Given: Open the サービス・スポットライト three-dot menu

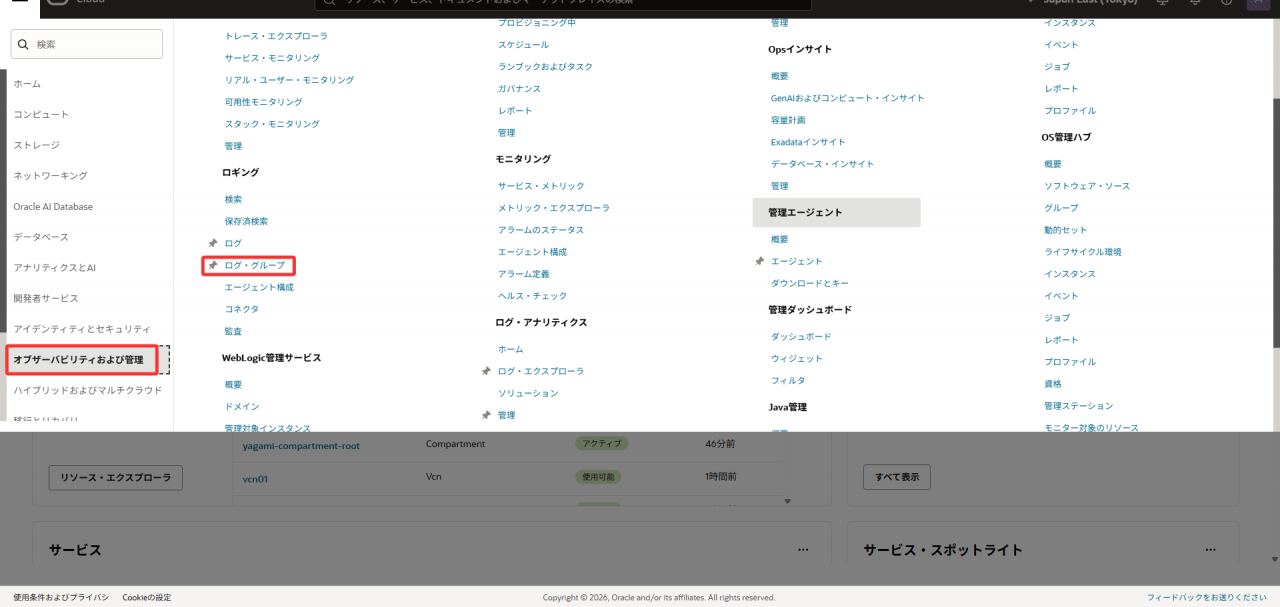Looking at the screenshot, I should (x=1211, y=550).
